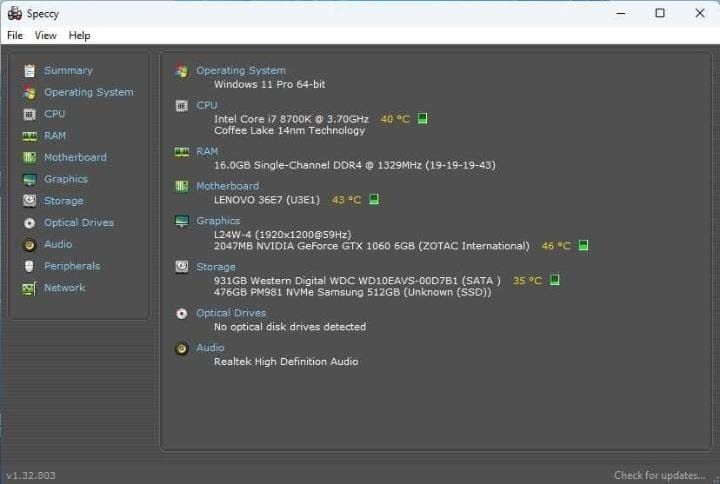Click the Summary clipboard icon in sidebar
720x484 pixels.
click(x=29, y=71)
